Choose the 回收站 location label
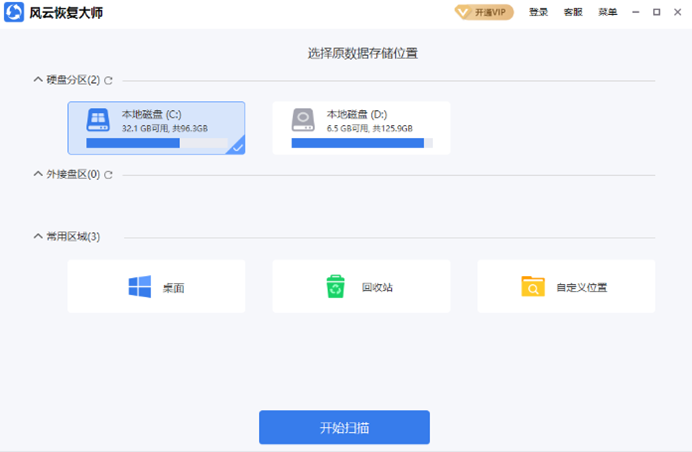This screenshot has width=692, height=452. point(377,287)
